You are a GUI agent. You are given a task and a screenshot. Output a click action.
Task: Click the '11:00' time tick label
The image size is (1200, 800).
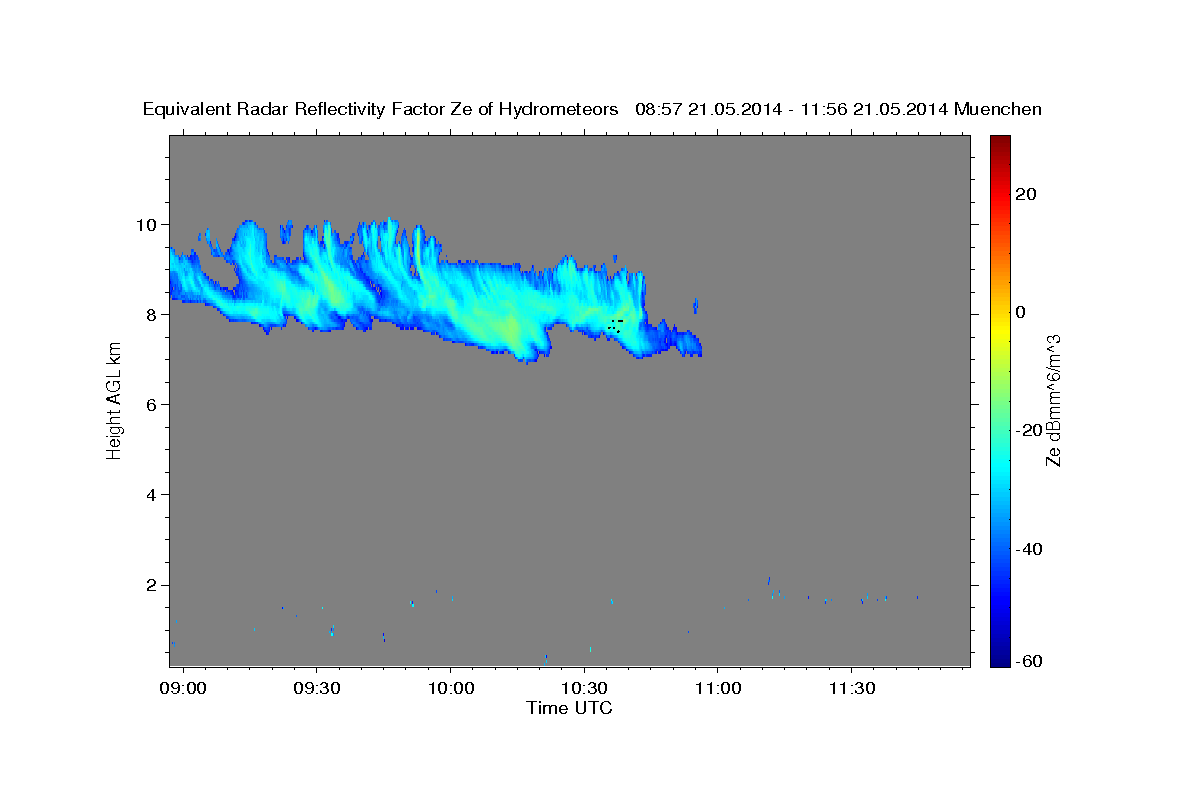717,689
